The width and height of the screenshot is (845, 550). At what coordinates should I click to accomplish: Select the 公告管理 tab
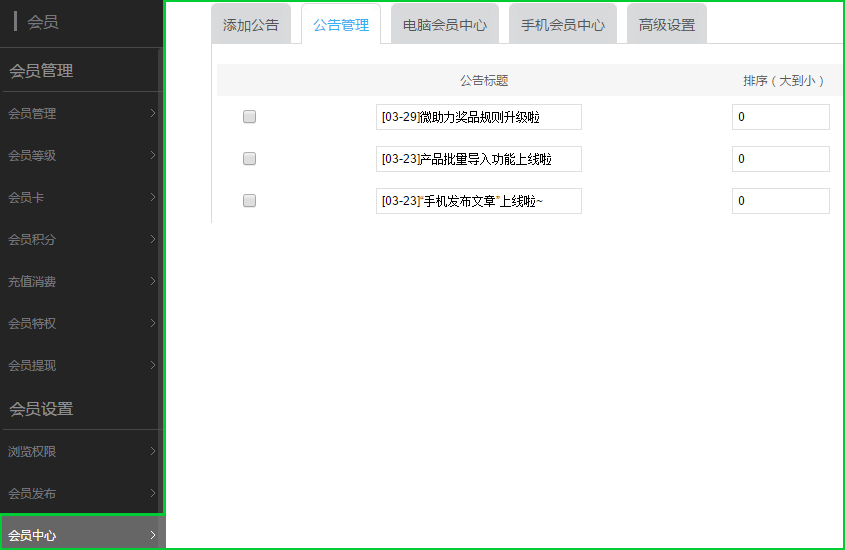coord(341,25)
